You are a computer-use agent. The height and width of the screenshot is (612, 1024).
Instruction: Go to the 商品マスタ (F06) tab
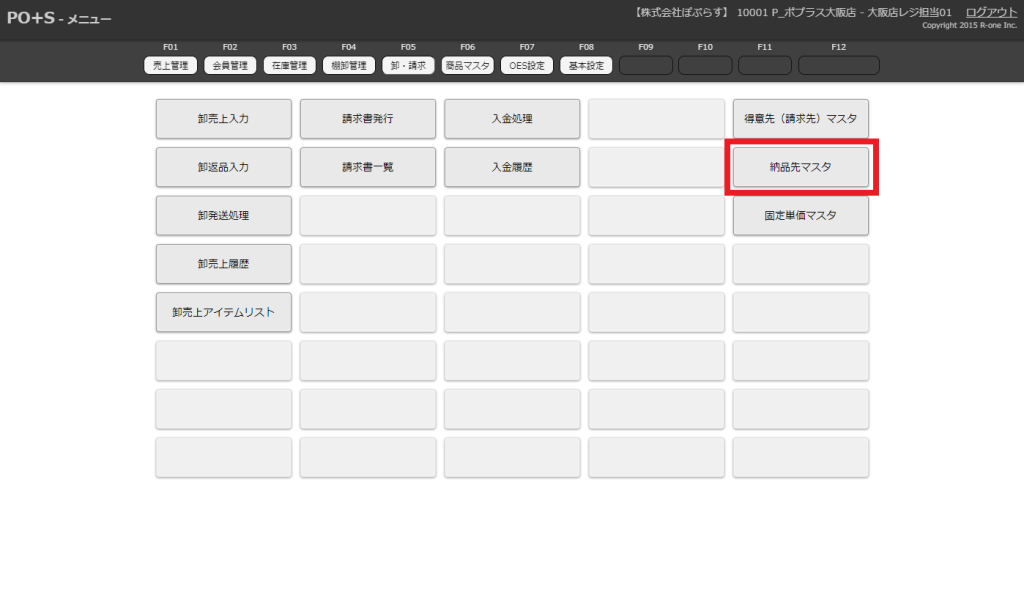[x=468, y=66]
